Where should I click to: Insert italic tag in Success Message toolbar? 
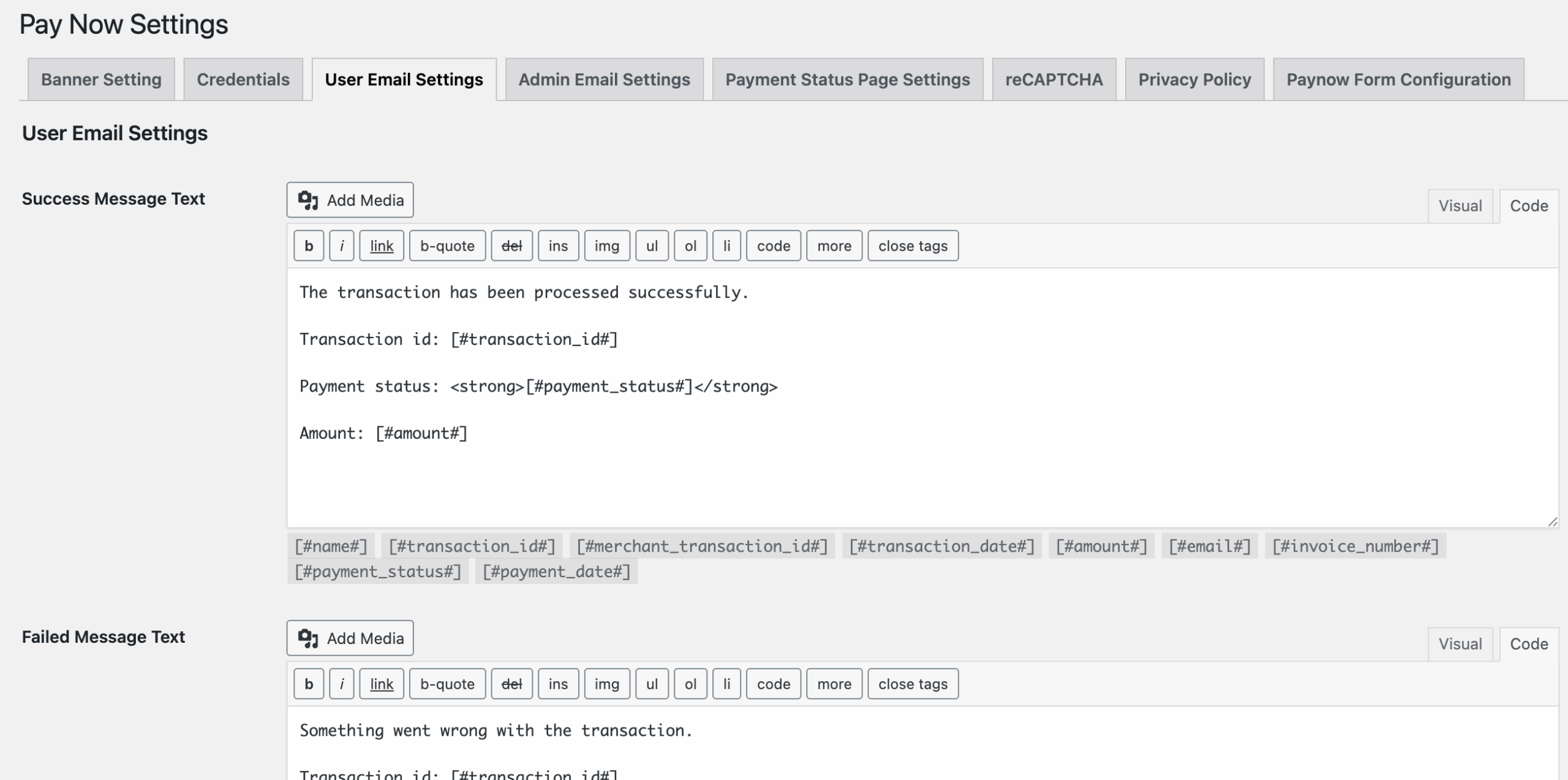[x=342, y=246]
